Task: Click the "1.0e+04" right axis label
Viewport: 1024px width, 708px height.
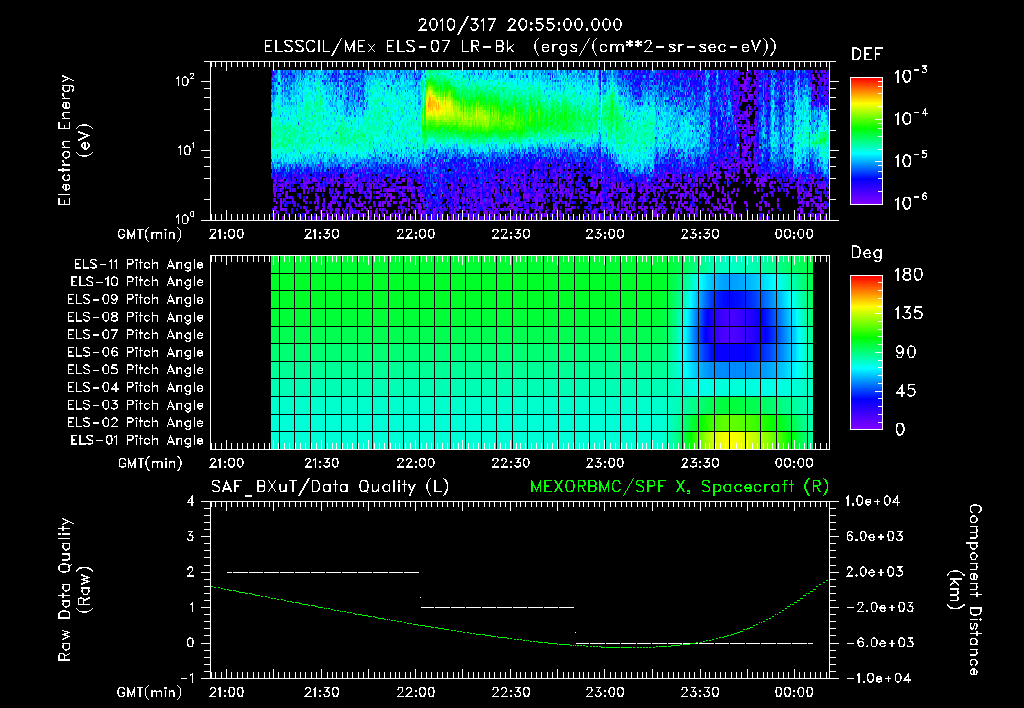Action: 872,501
